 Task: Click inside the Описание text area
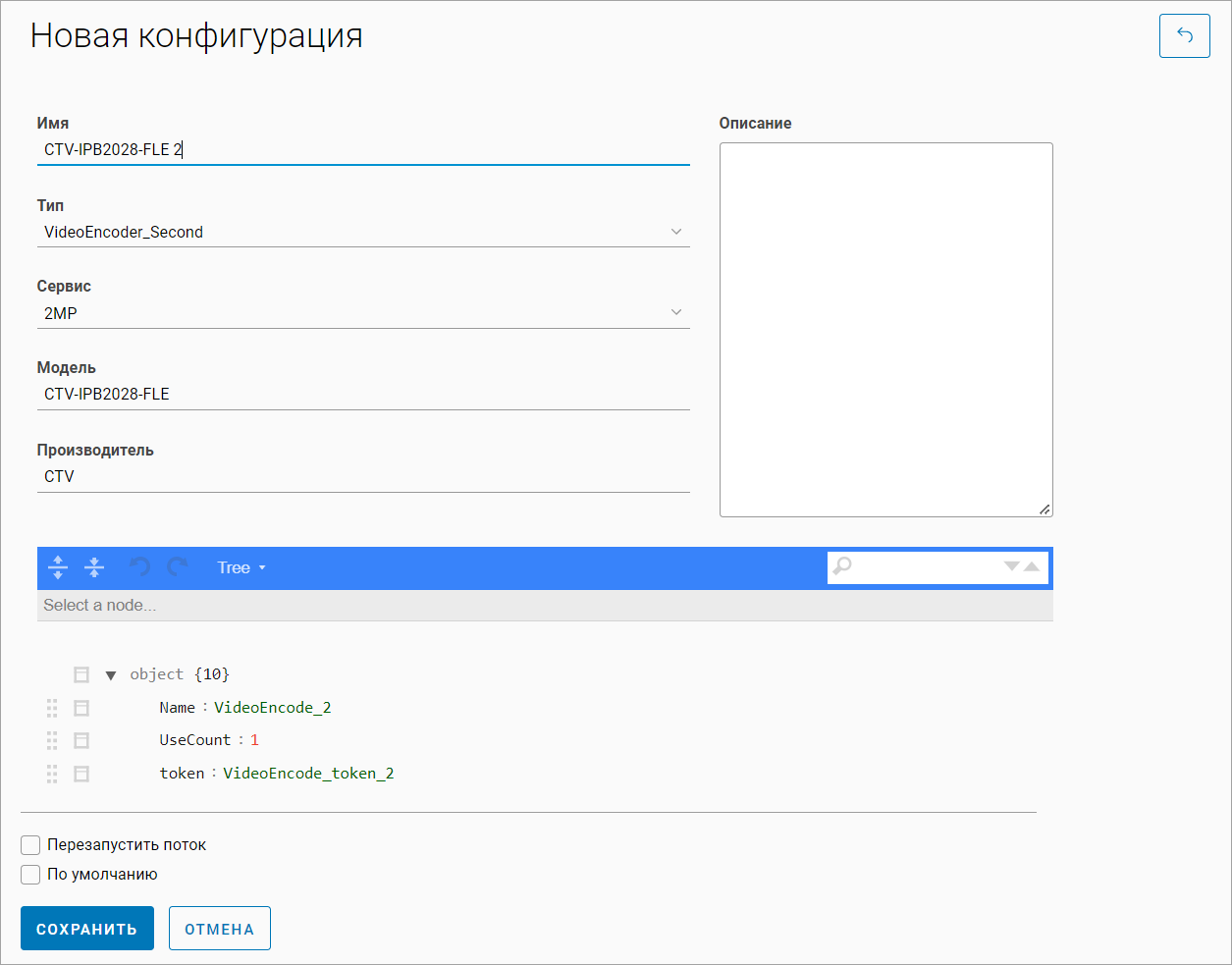tap(885, 329)
